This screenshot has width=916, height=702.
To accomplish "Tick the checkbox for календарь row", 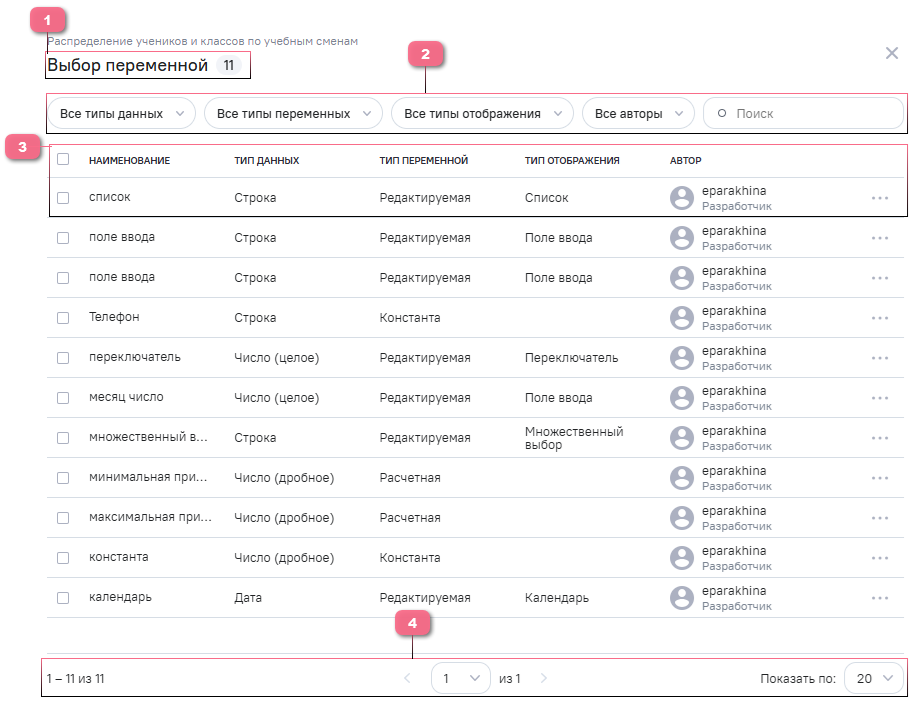I will click(63, 598).
